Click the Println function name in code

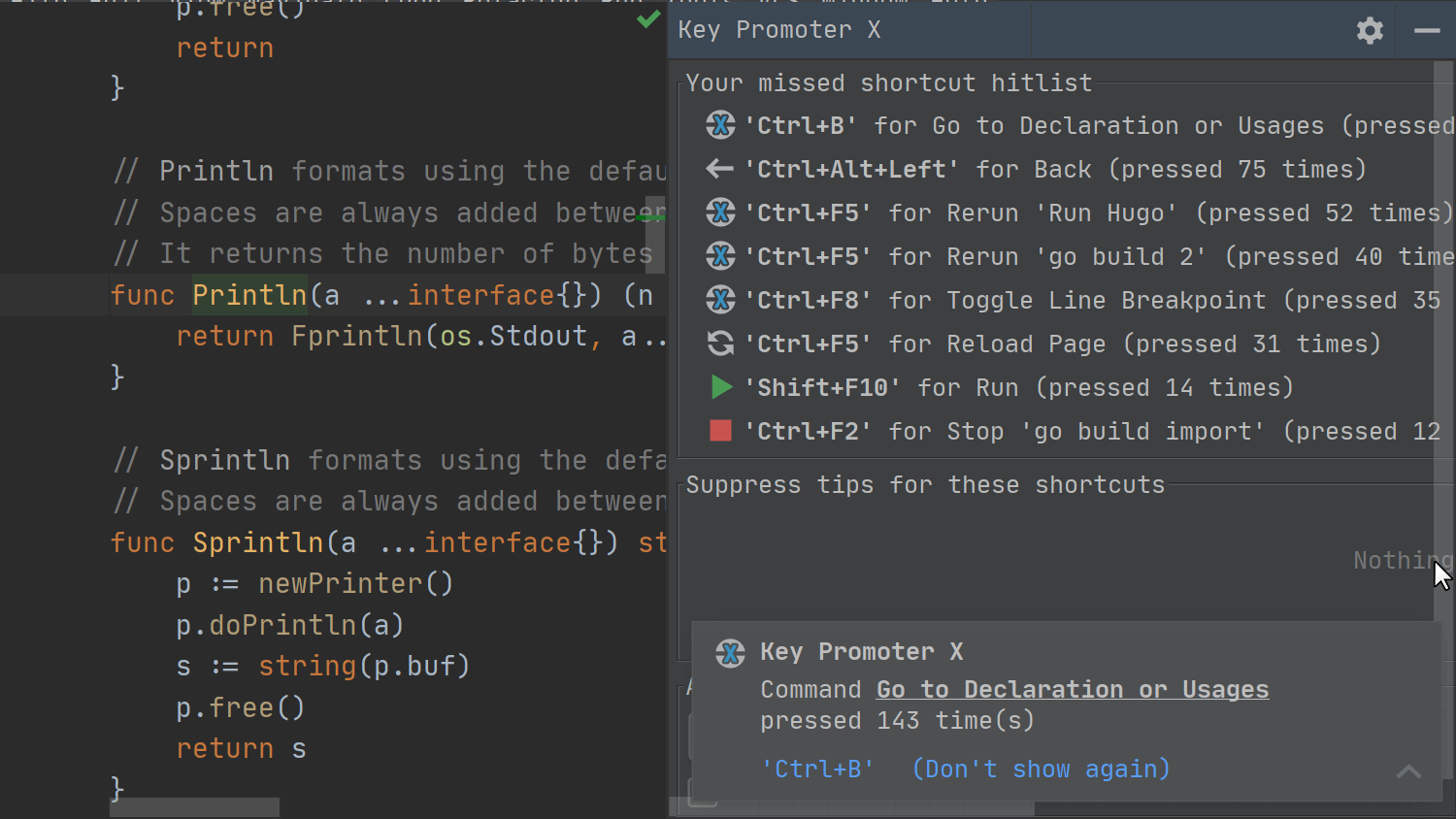click(x=249, y=295)
